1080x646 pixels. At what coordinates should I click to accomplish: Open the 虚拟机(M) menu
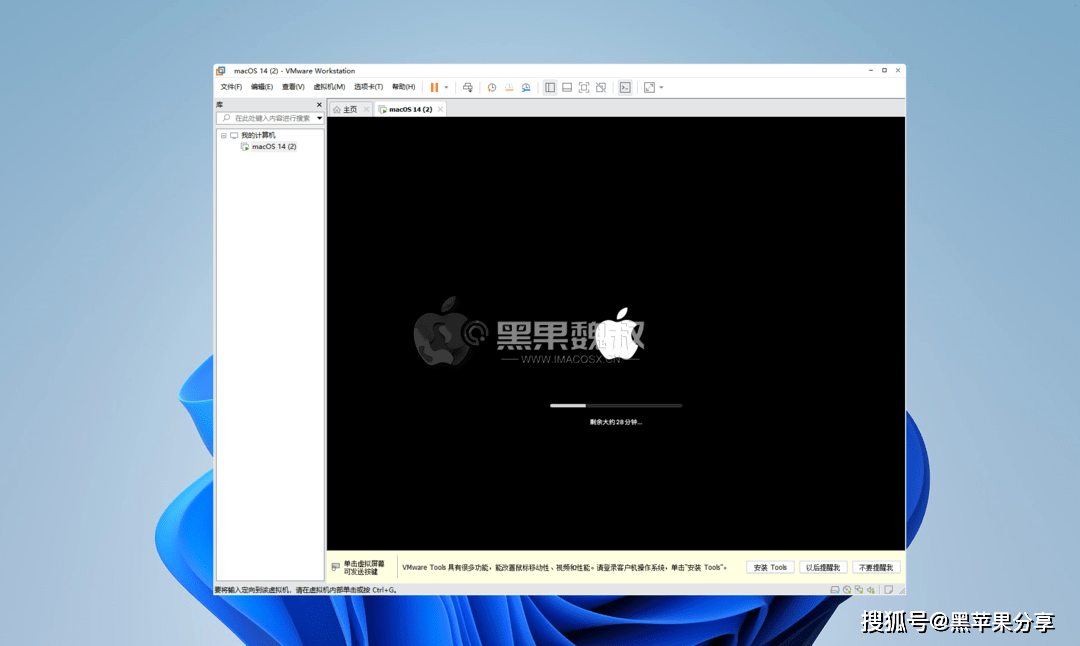point(329,87)
